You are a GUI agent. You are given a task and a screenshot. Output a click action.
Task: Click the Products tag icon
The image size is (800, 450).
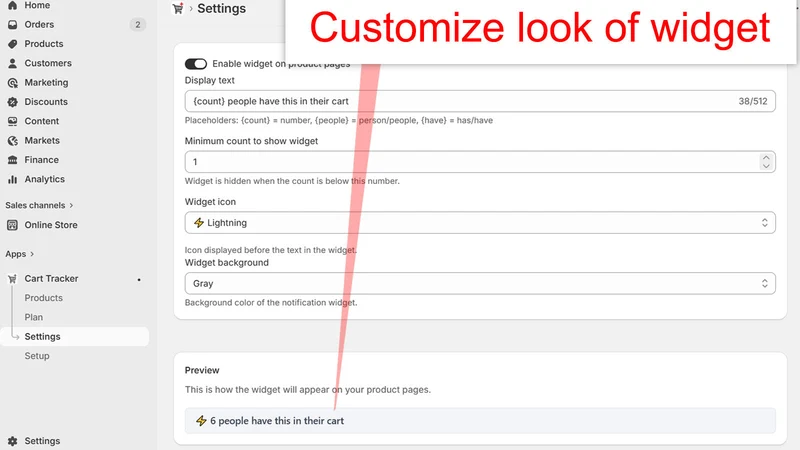(x=13, y=44)
